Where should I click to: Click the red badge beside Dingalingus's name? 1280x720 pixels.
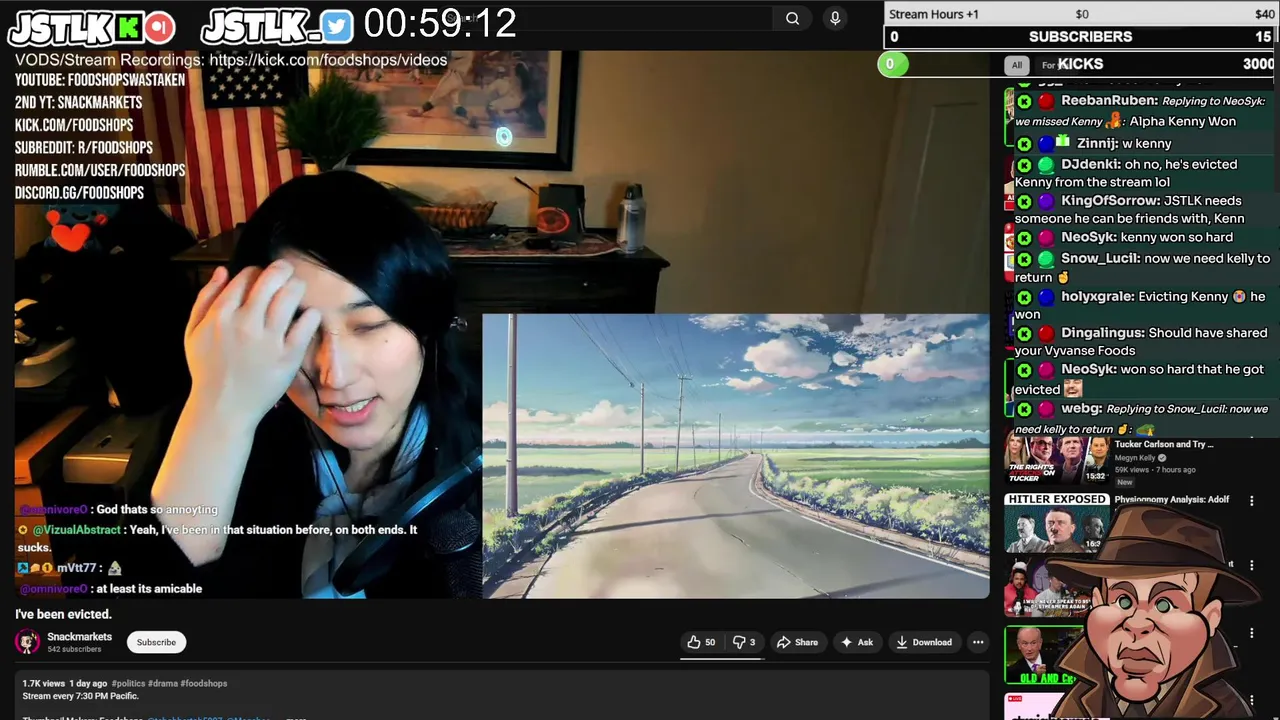[1046, 333]
